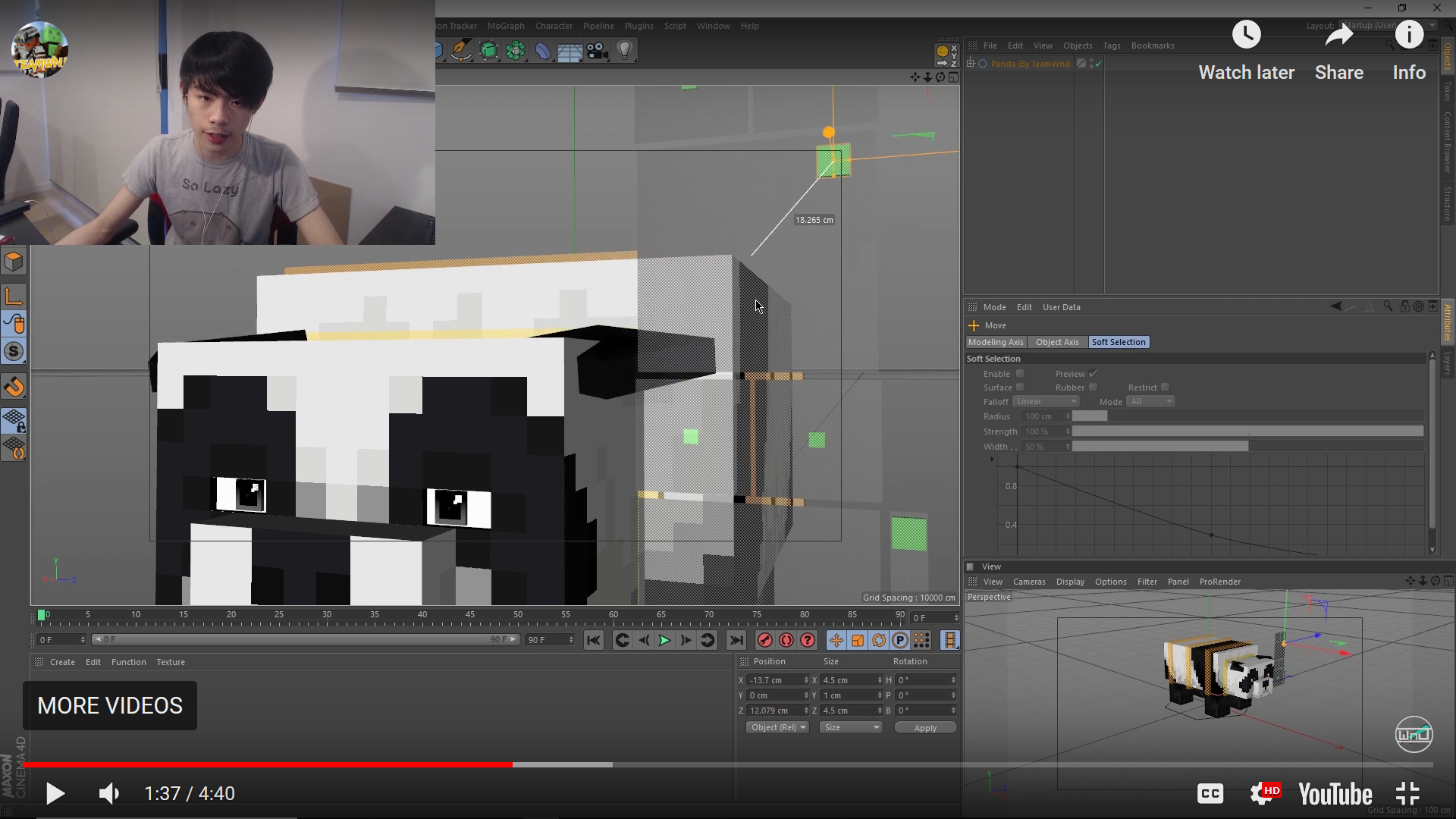Select the Texture/Axis L-shaped mode icon
Image resolution: width=1456 pixels, height=819 pixels.
pos(14,297)
